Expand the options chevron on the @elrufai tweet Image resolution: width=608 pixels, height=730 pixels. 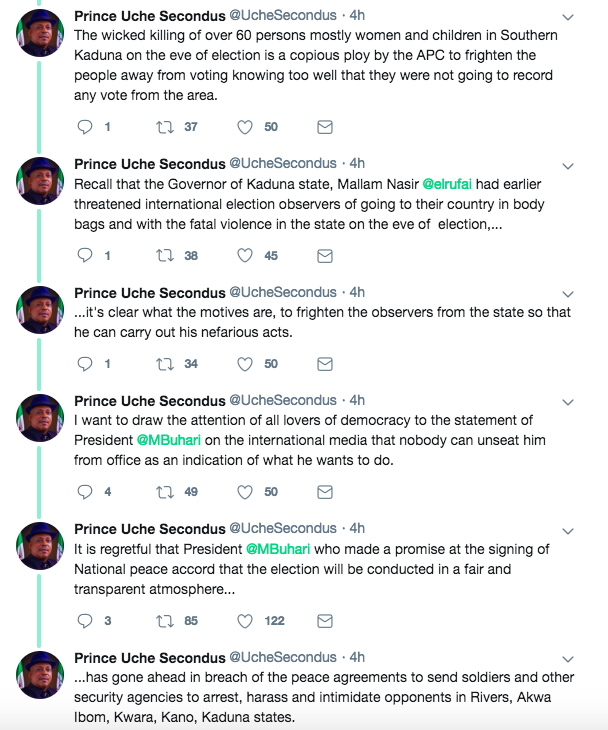click(x=568, y=164)
